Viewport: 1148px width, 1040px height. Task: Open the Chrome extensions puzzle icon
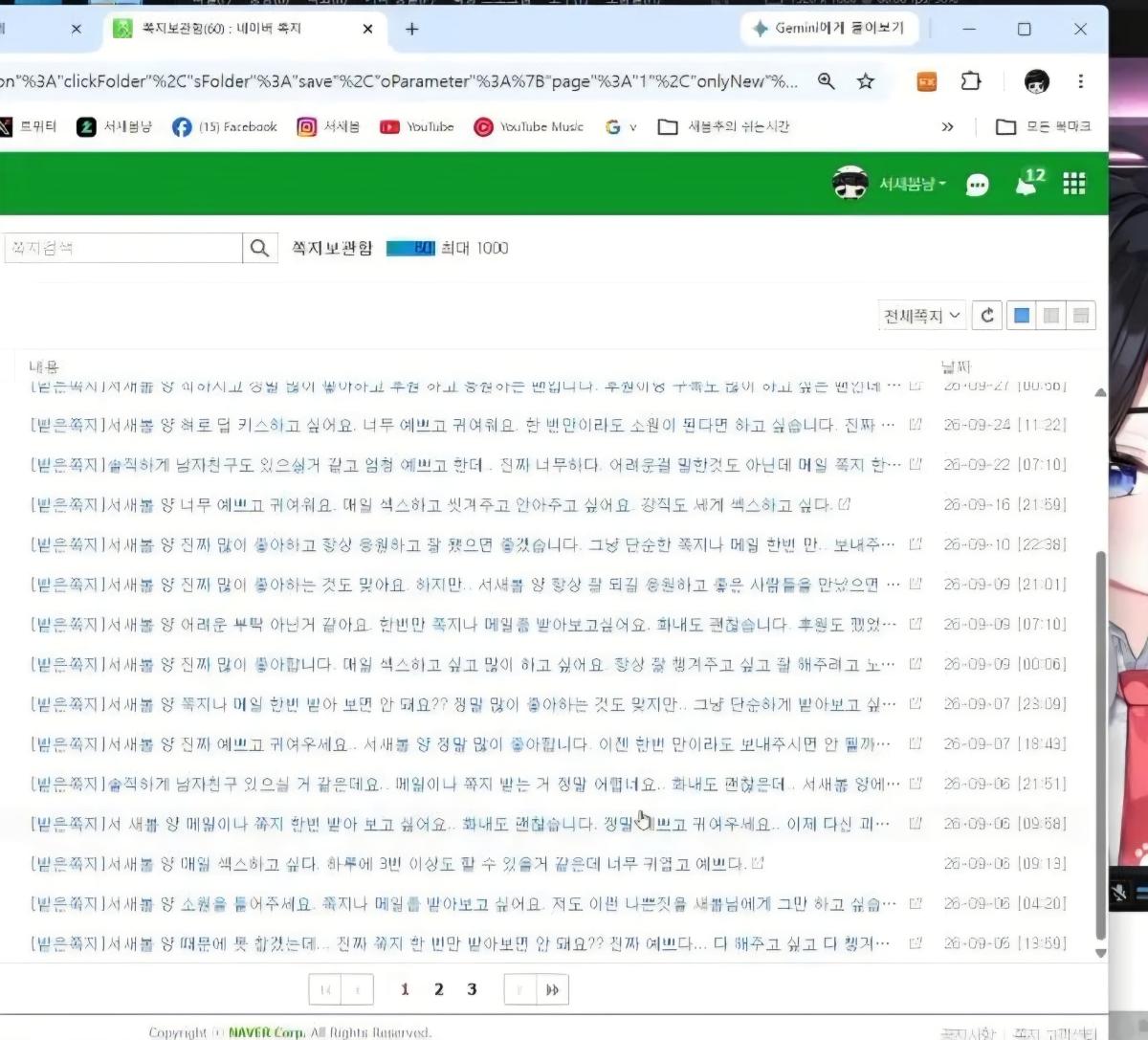pos(971,81)
